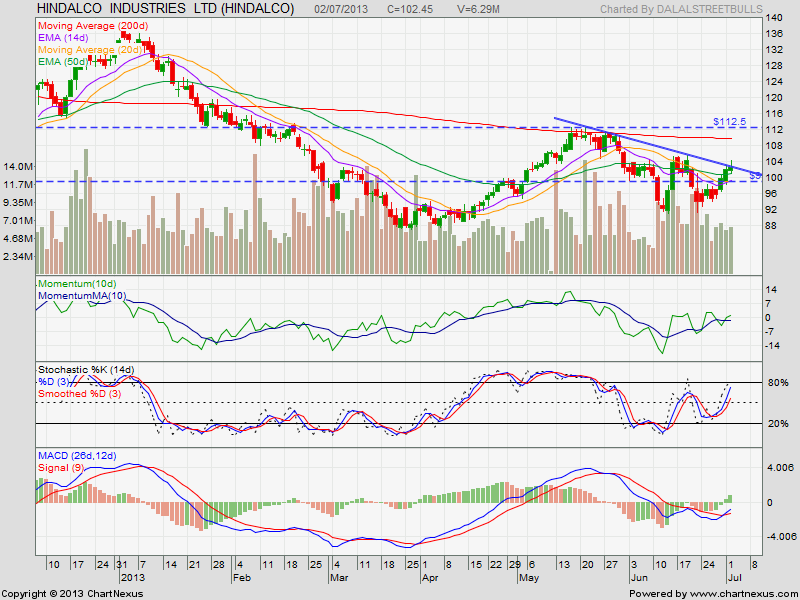
Task: Select the EMA (14d) legend entry
Action: (x=63, y=38)
